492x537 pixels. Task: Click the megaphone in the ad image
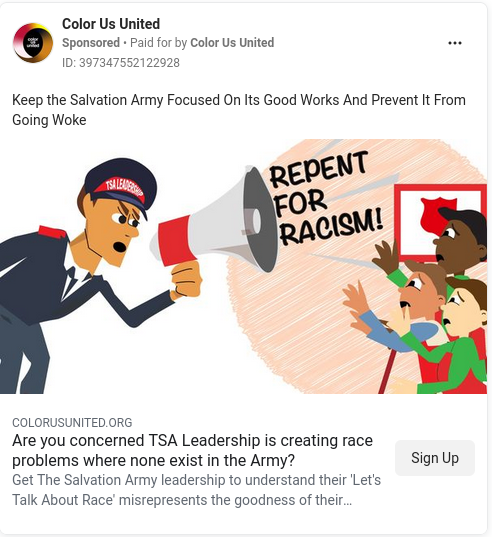point(216,221)
